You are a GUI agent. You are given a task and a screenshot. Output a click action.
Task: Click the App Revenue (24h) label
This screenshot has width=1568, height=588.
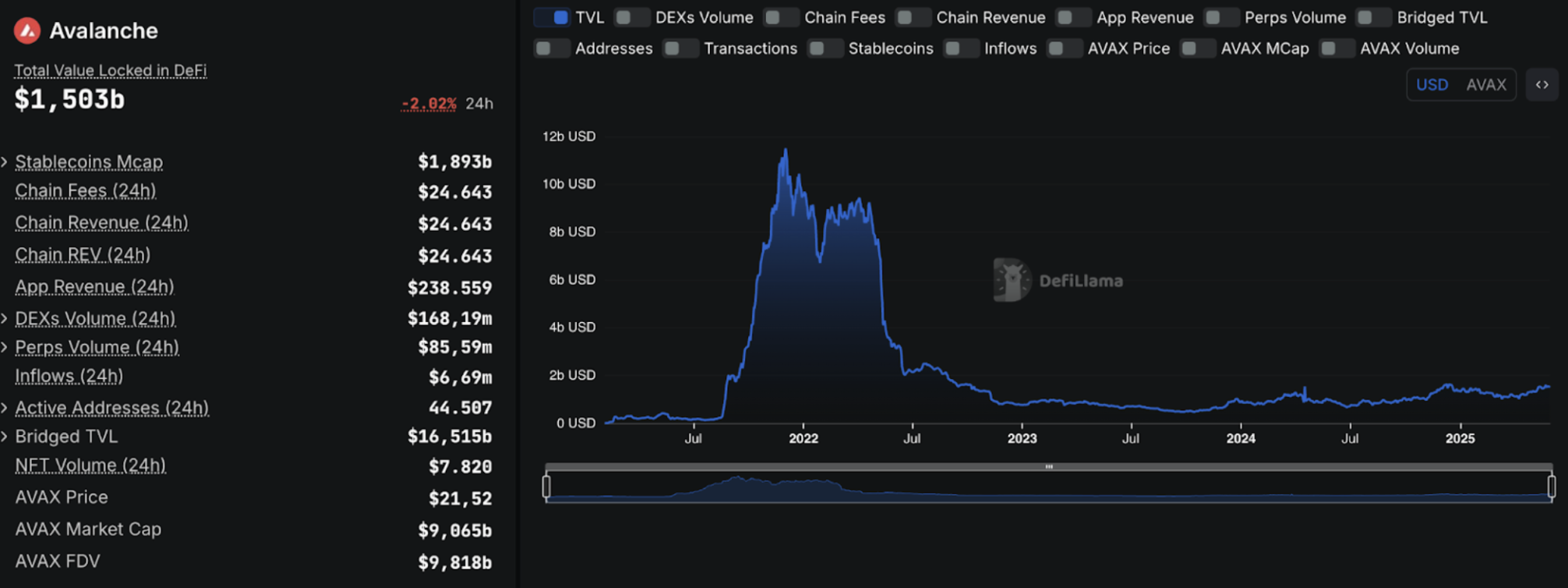coord(94,287)
